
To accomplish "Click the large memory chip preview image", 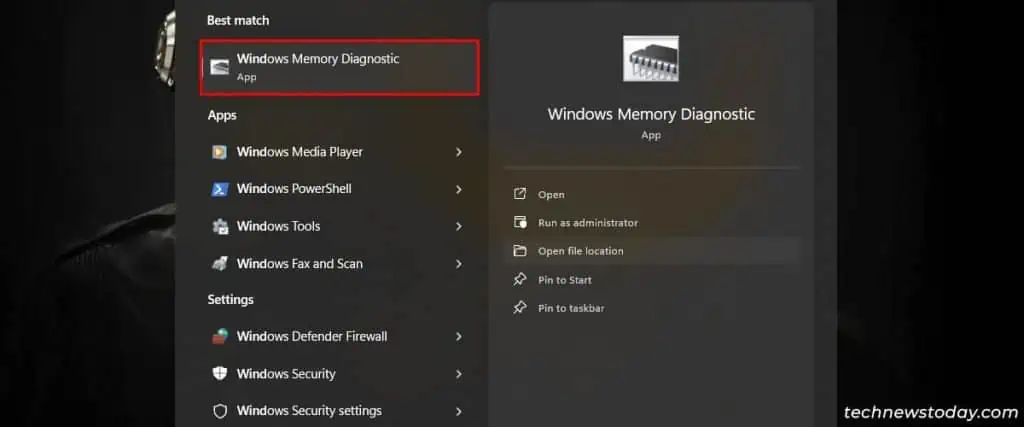I will pos(650,59).
